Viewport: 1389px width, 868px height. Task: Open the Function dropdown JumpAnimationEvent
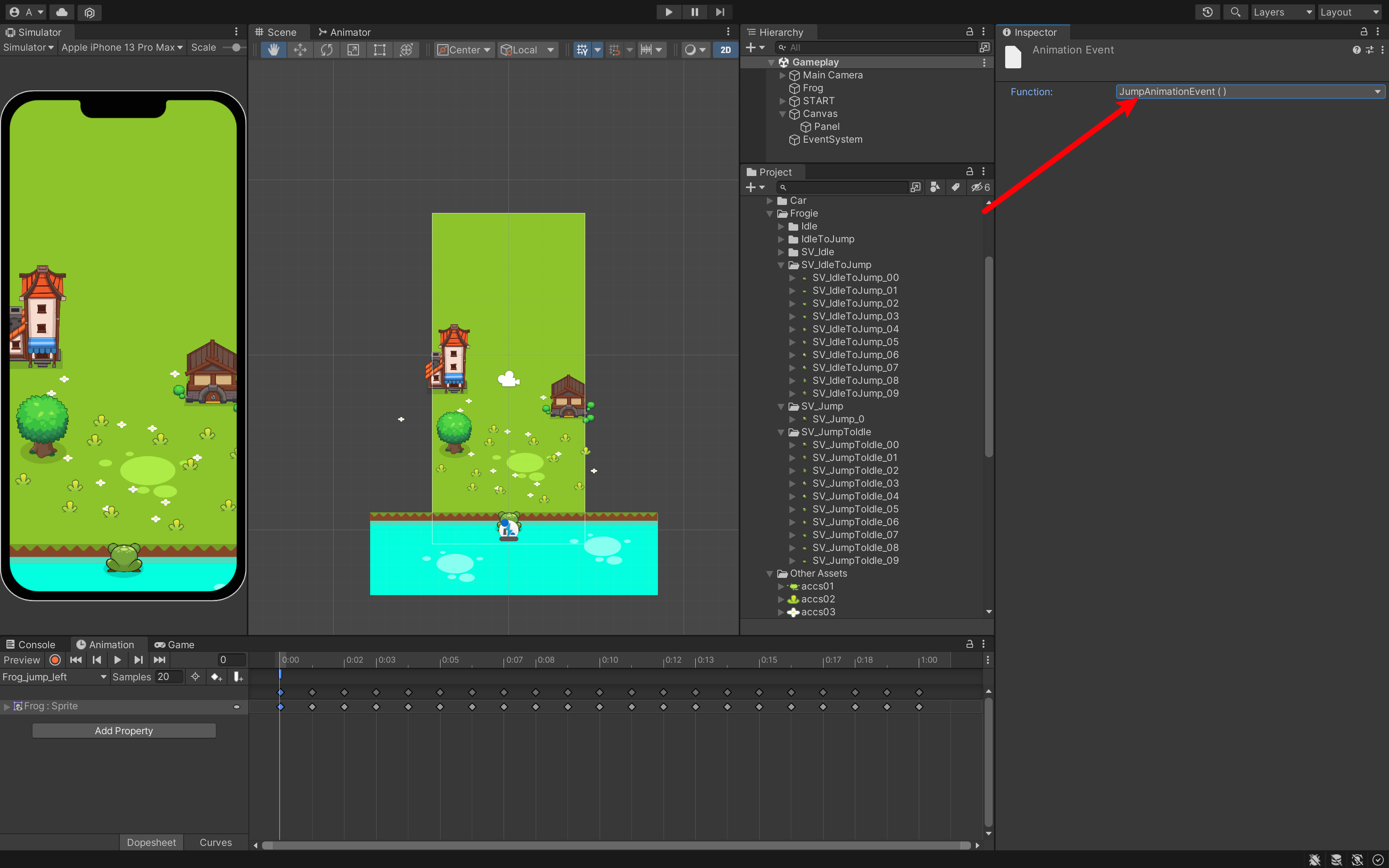[x=1250, y=92]
